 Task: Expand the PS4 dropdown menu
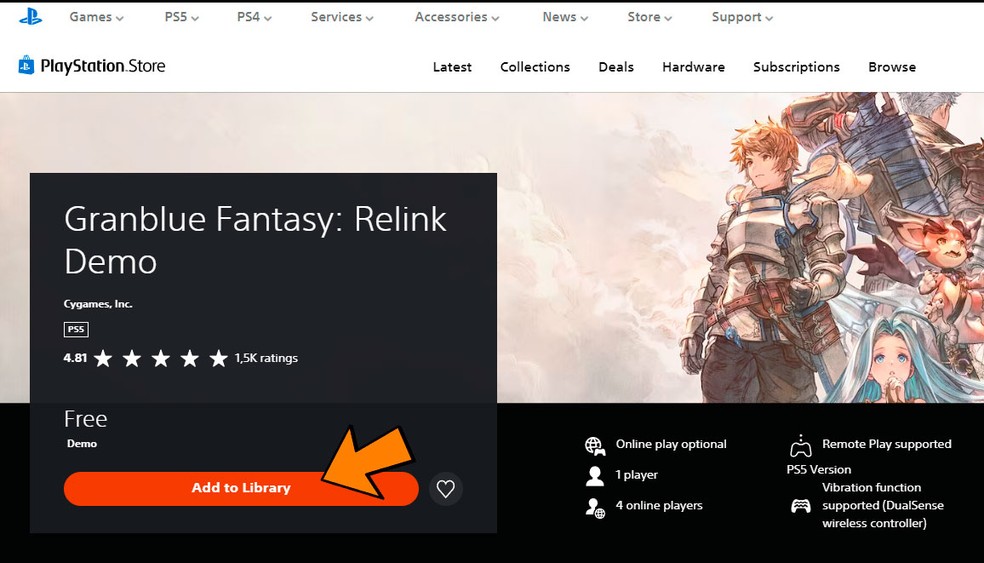[254, 17]
